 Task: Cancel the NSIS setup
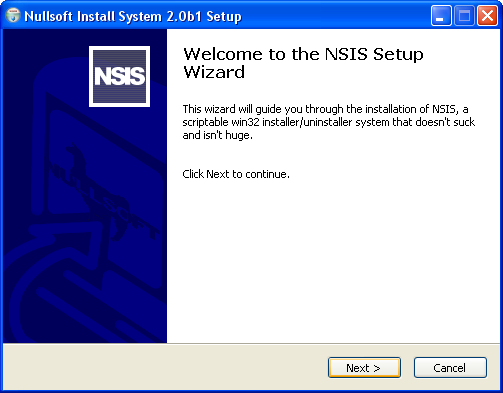pos(450,368)
